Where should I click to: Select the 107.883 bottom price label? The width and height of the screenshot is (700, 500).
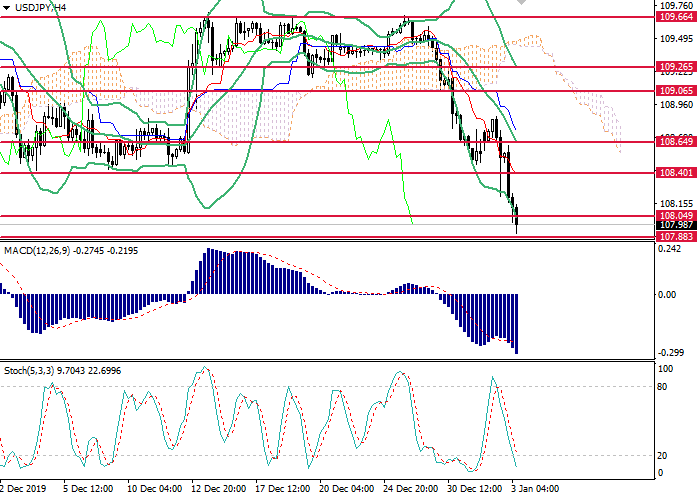[677, 237]
